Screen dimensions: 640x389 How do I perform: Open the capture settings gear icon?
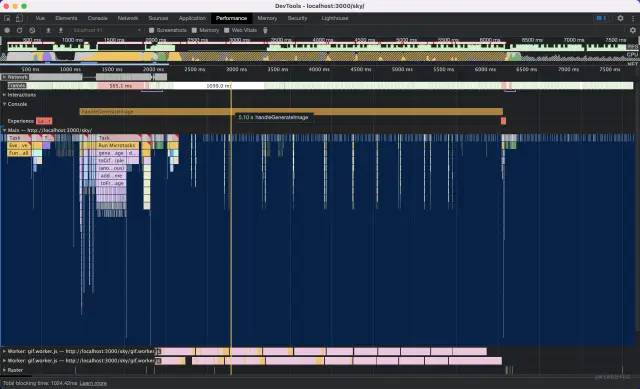pyautogui.click(x=633, y=30)
